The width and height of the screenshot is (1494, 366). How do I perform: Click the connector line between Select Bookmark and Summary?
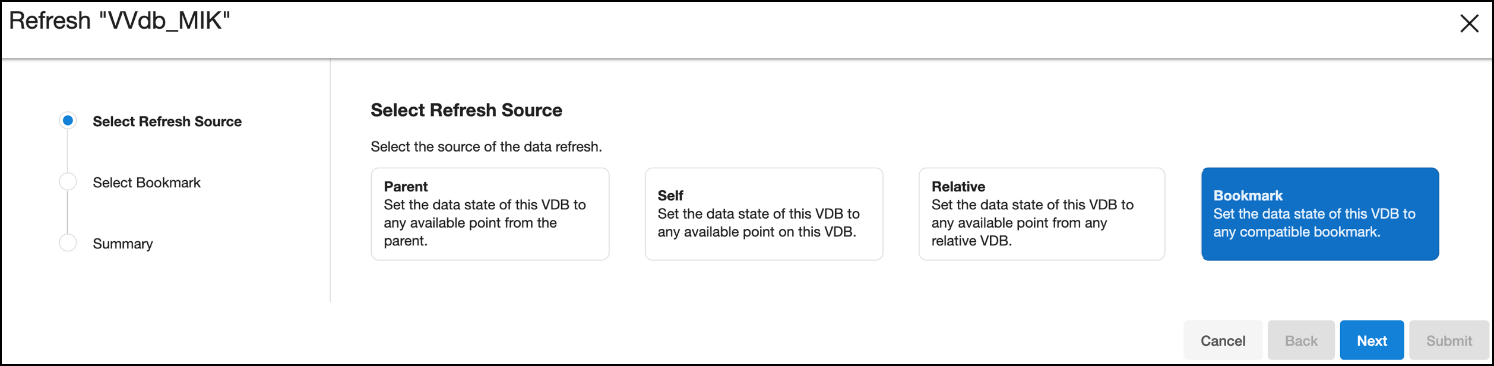68,213
